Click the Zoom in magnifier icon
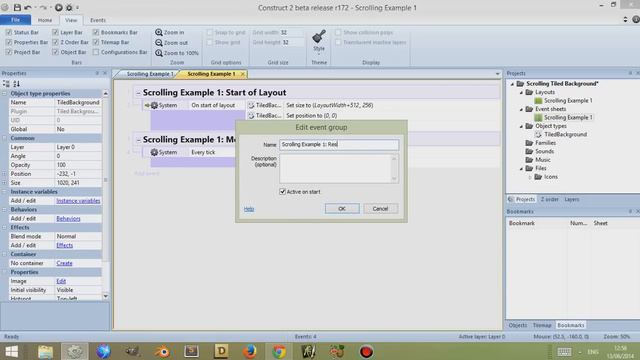The width and height of the screenshot is (640, 360). [159, 32]
